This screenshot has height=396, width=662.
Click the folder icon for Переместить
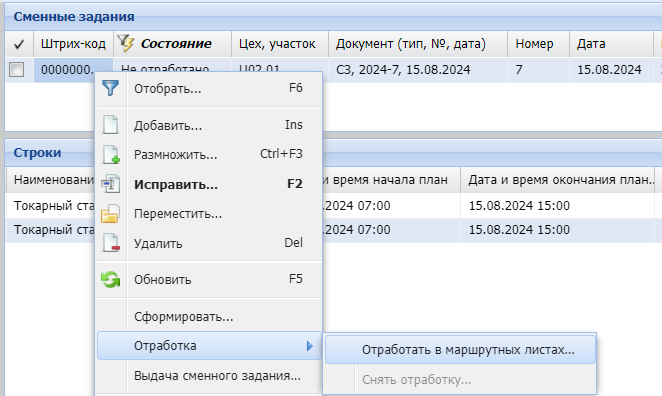(111, 214)
